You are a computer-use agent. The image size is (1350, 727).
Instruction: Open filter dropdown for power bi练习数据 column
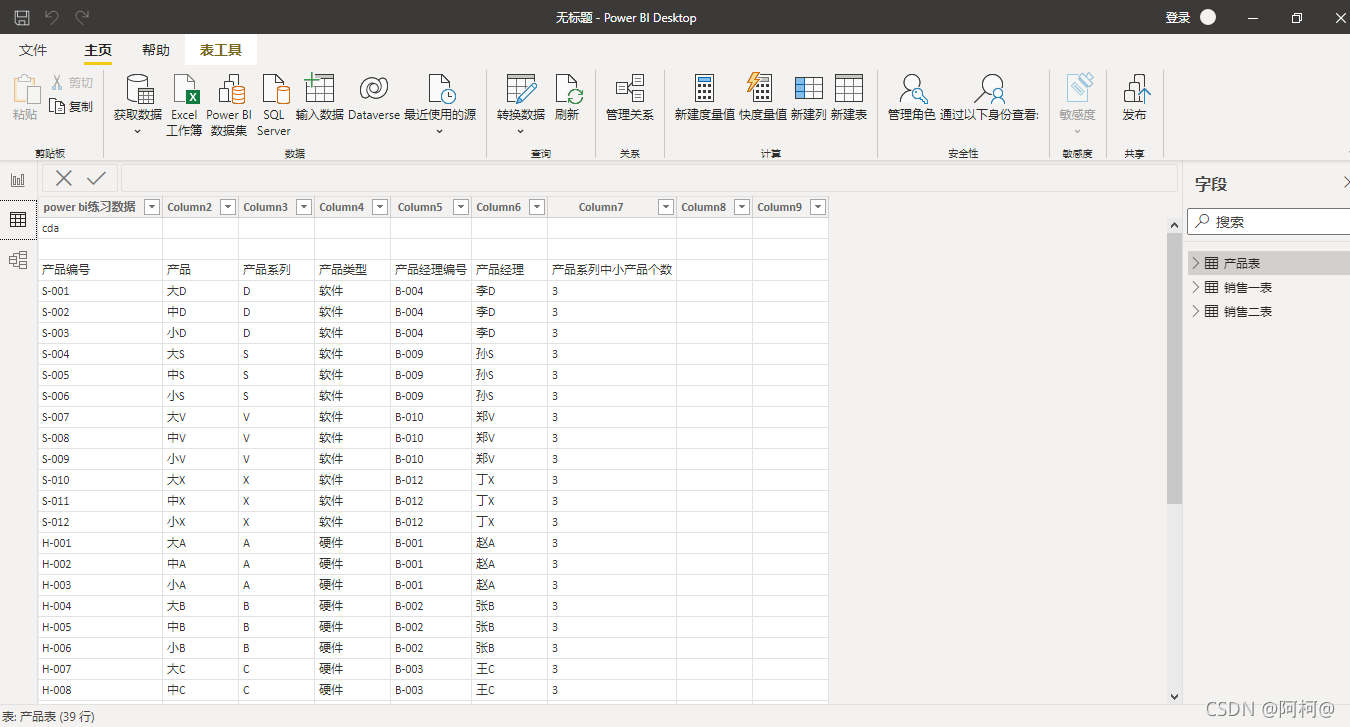(x=152, y=207)
